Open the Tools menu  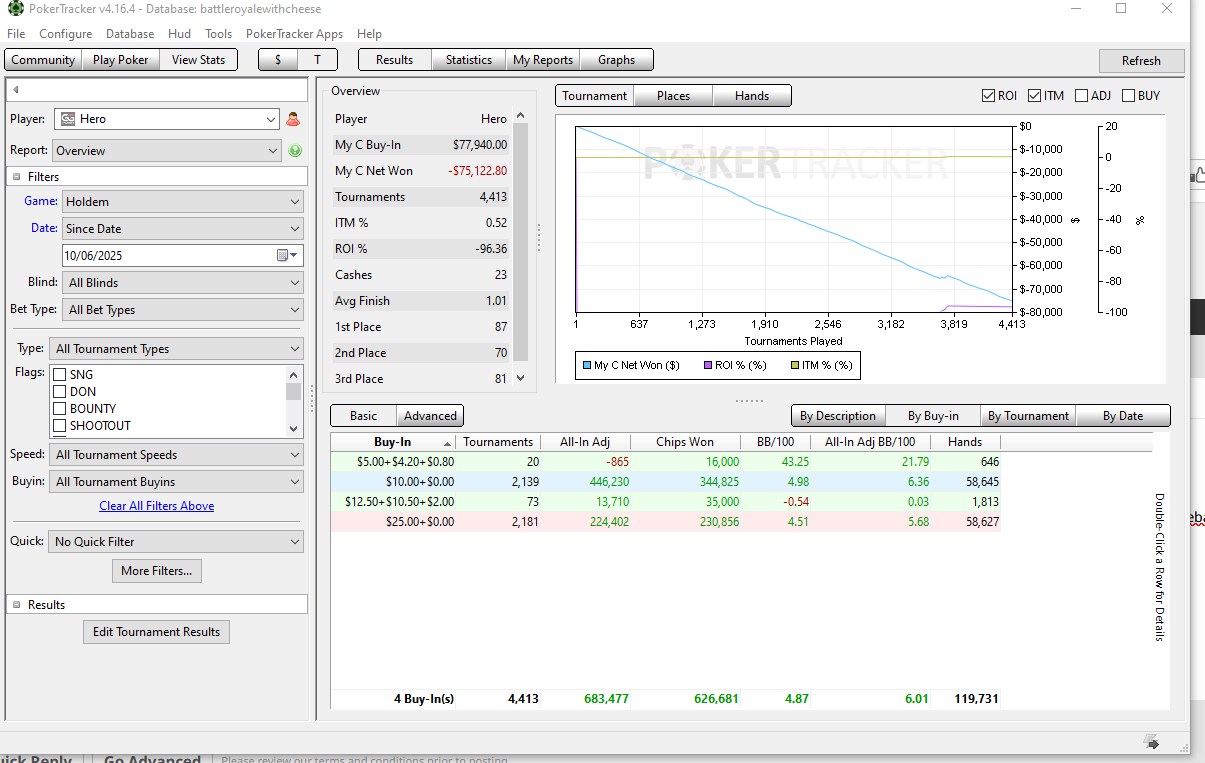(x=218, y=34)
